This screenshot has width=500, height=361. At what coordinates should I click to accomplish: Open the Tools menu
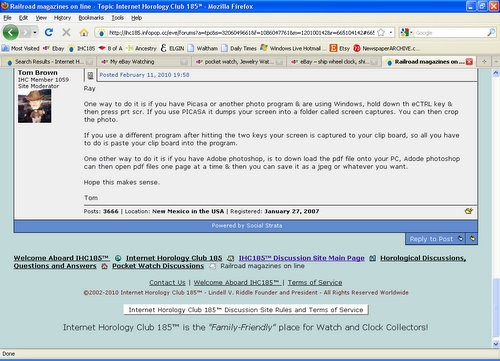coord(118,18)
